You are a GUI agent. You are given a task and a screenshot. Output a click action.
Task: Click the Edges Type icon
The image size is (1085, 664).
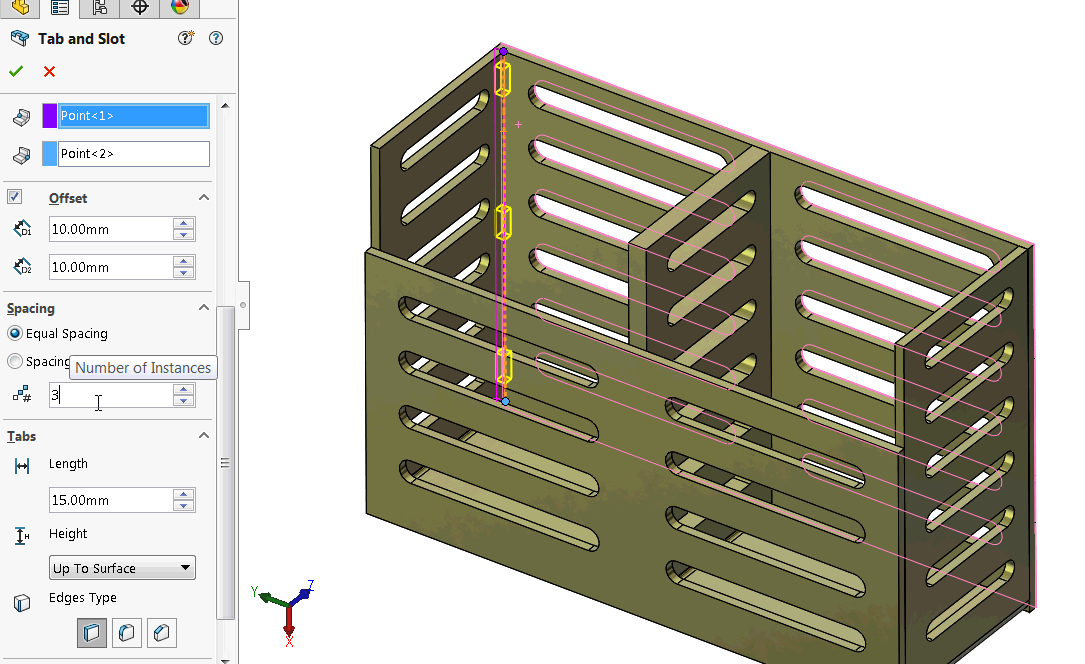[x=22, y=603]
